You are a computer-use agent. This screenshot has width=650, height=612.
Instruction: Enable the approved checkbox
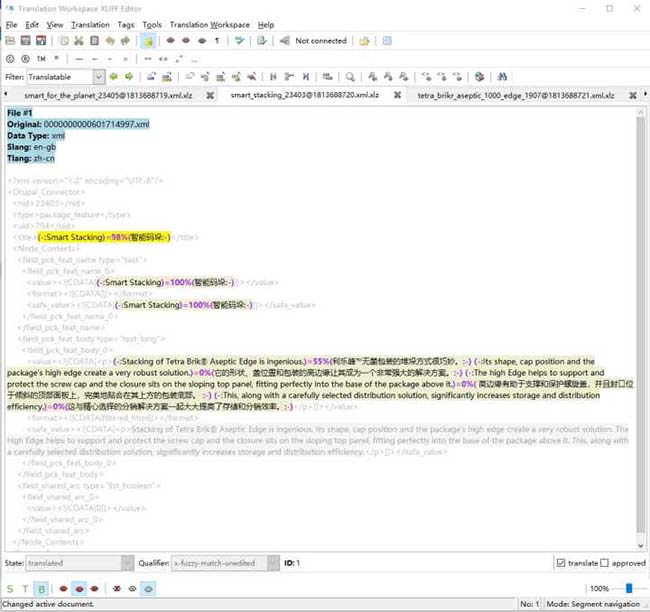click(x=603, y=563)
